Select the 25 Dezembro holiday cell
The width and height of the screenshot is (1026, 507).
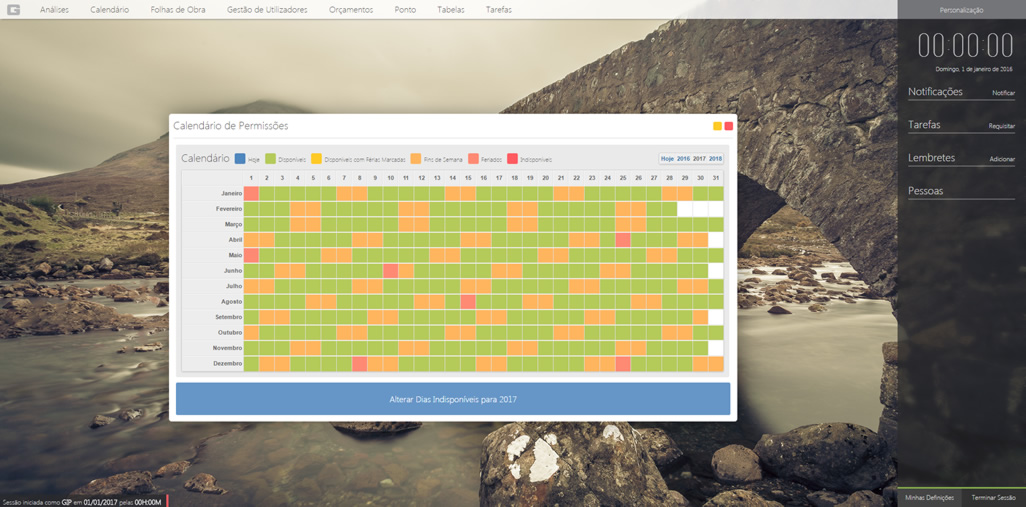pos(623,364)
